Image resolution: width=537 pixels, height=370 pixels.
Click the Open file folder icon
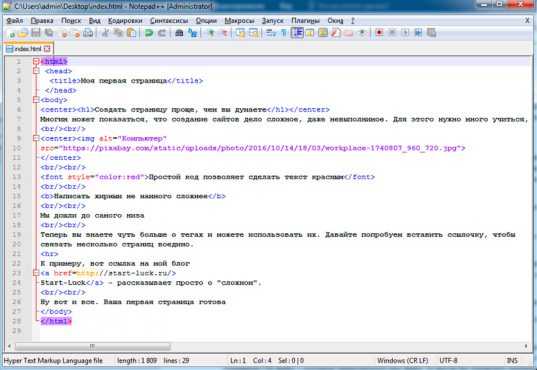(23, 33)
